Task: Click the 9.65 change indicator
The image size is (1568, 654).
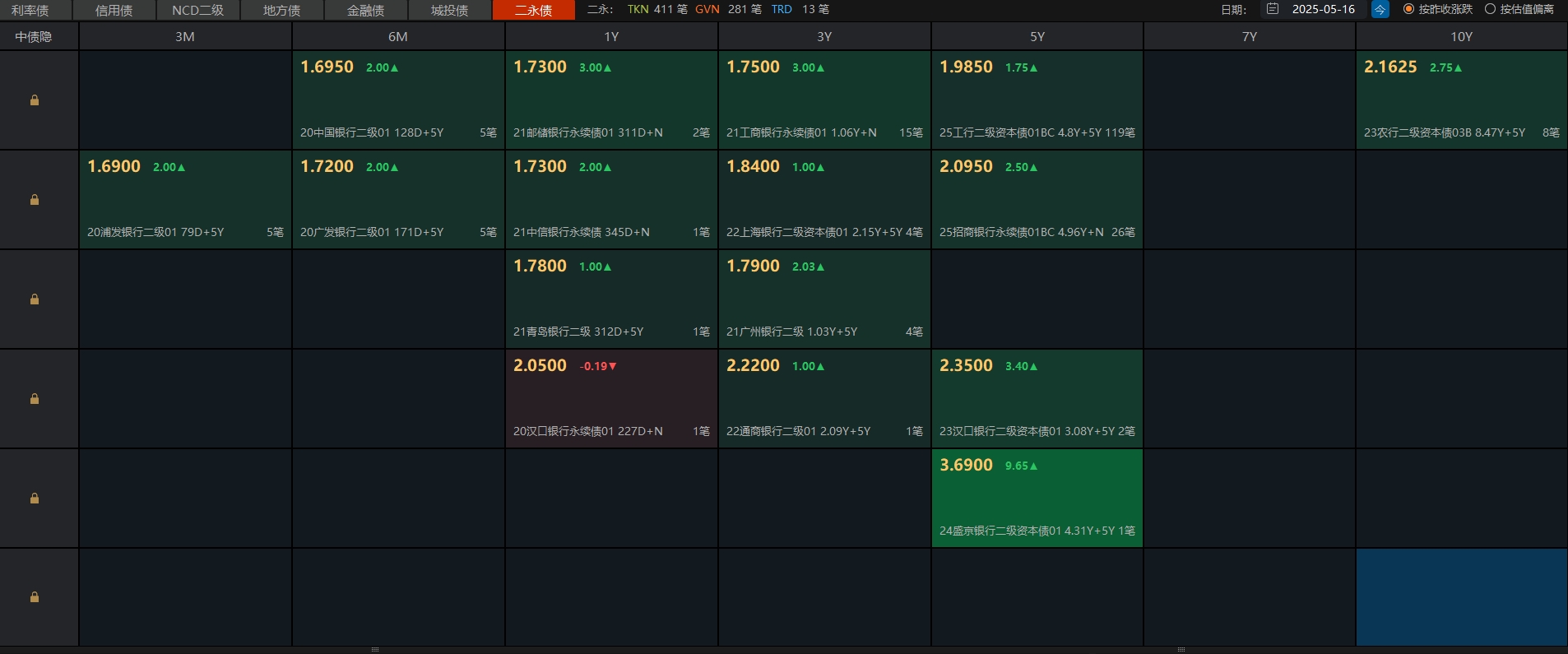Action: tap(1021, 466)
